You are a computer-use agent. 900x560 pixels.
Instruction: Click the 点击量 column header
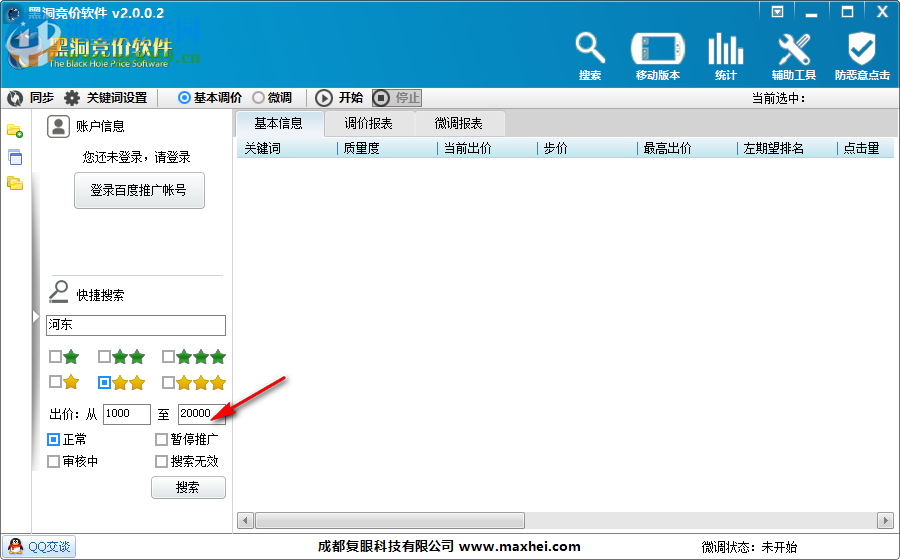pos(866,149)
